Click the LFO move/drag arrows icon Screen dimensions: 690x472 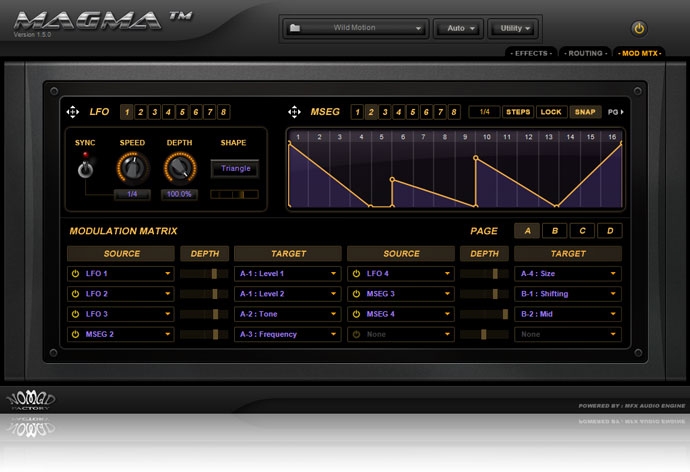pyautogui.click(x=73, y=112)
